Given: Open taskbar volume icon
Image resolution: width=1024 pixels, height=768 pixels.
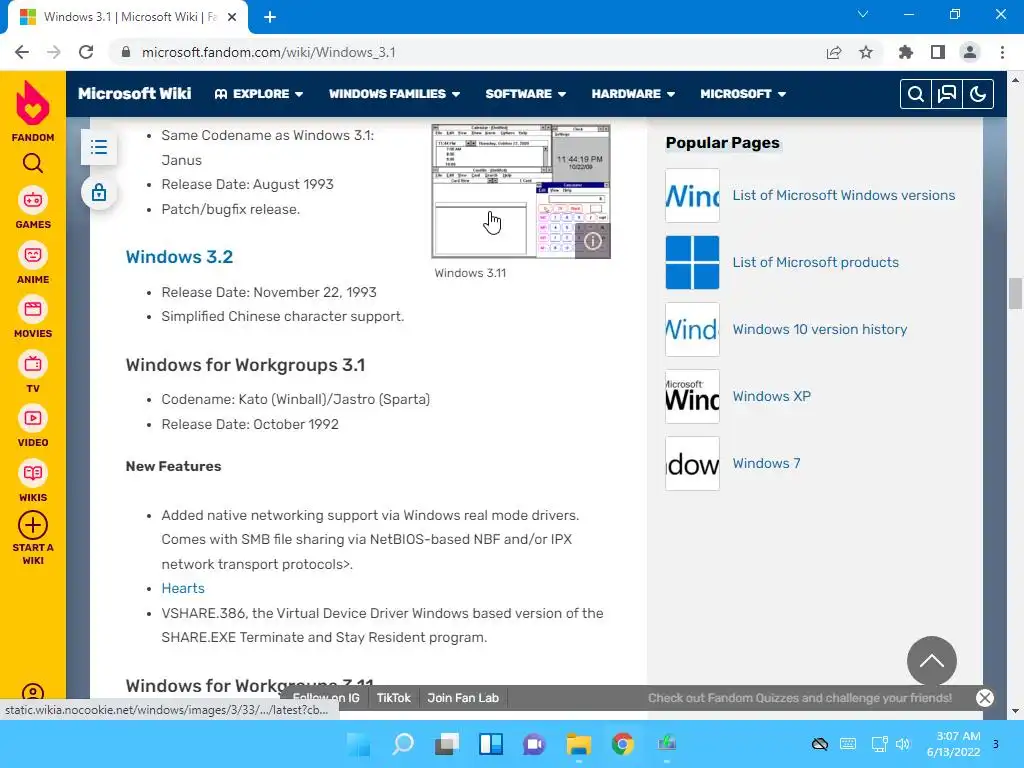Looking at the screenshot, I should (x=903, y=744).
